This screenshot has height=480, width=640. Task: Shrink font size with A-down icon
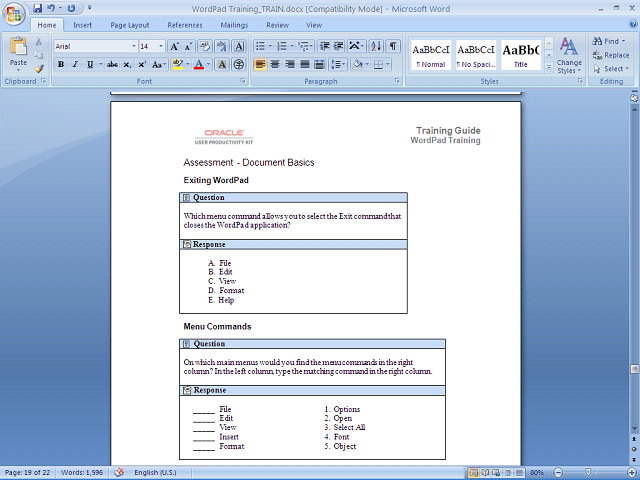coord(189,46)
